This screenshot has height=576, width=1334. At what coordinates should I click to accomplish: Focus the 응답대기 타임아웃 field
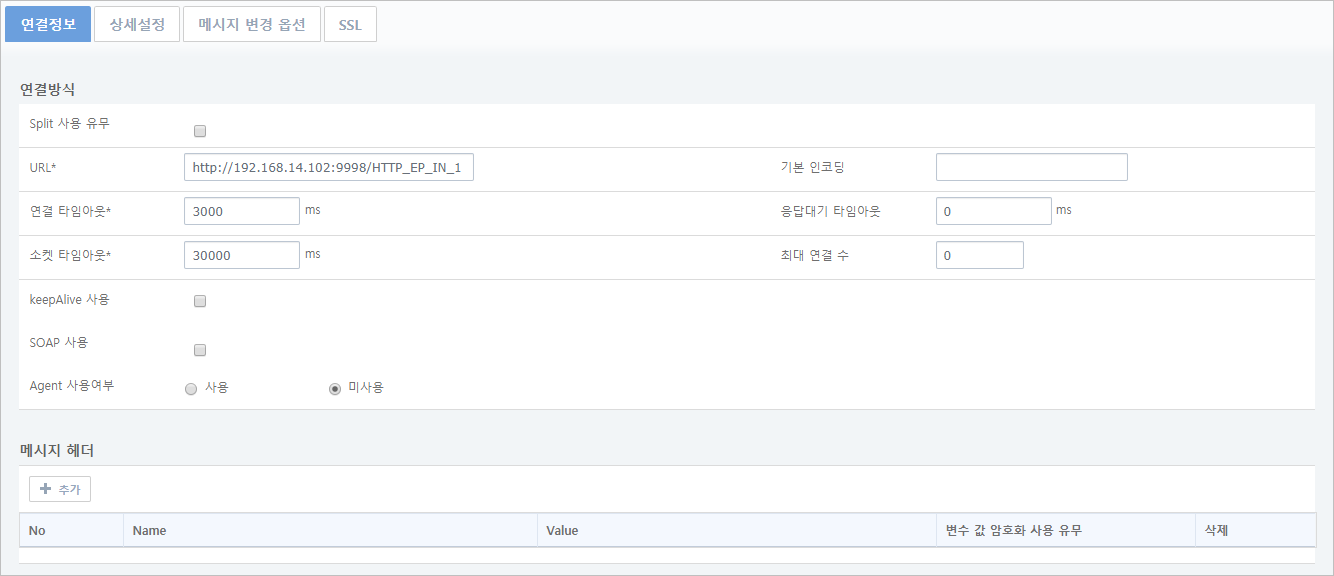pos(993,212)
